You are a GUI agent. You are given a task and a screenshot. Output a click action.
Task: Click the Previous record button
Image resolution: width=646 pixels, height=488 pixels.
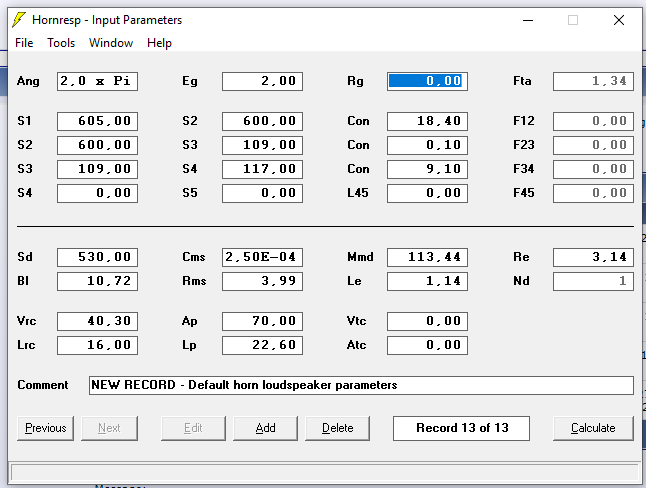pyautogui.click(x=45, y=428)
